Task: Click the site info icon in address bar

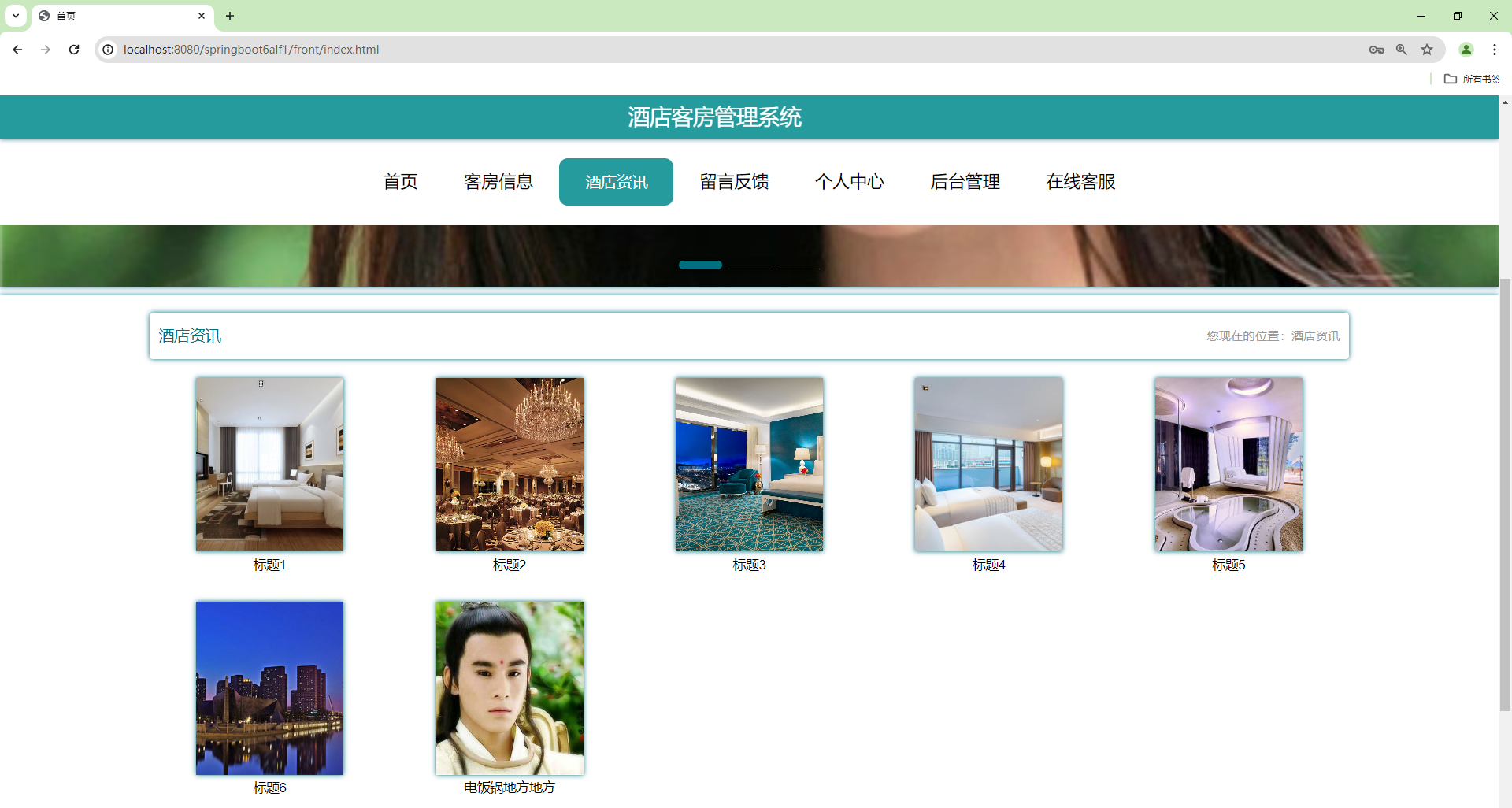Action: [x=107, y=49]
